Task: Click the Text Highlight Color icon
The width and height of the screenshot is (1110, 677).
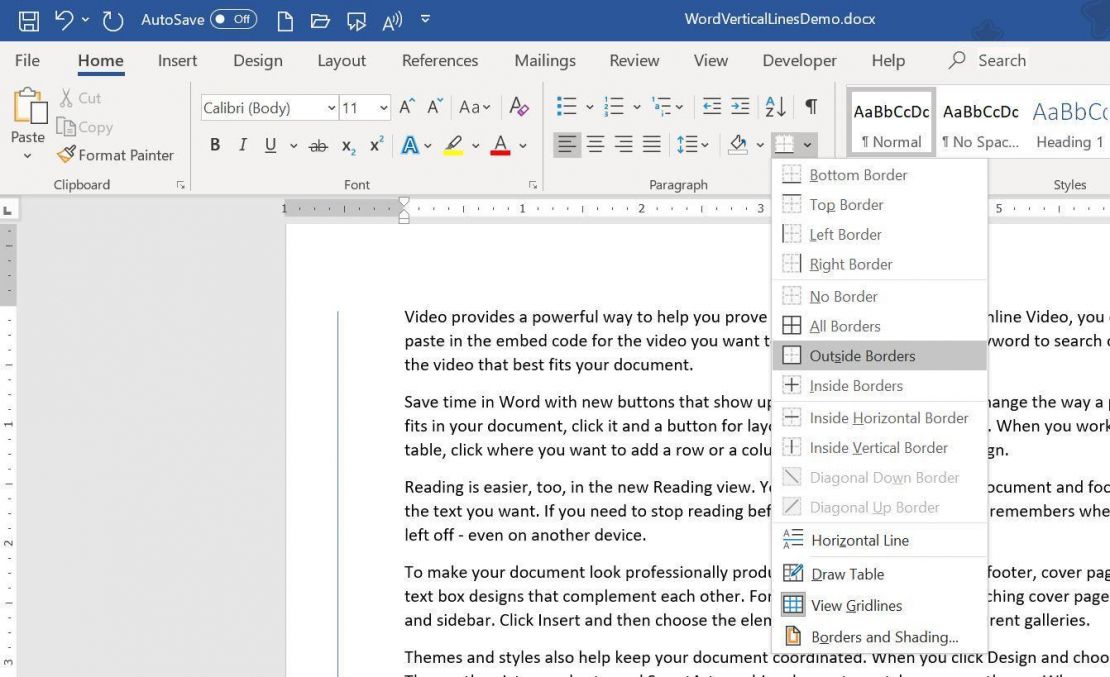Action: (452, 145)
